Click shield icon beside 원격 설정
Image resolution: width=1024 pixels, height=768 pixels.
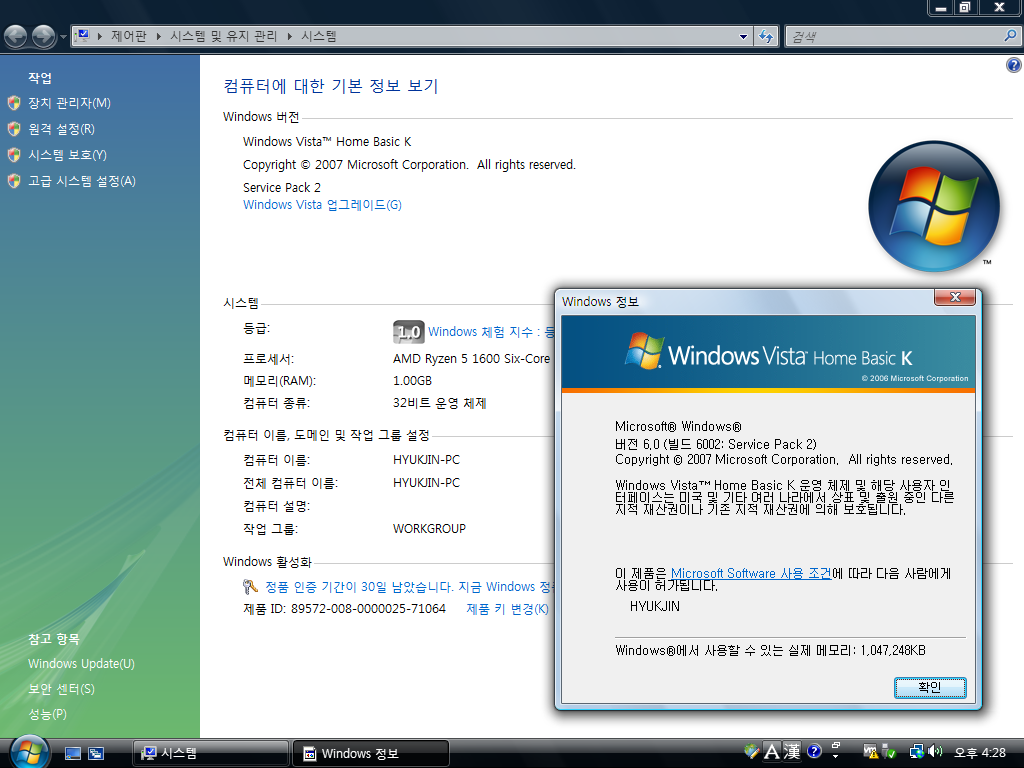tap(14, 129)
